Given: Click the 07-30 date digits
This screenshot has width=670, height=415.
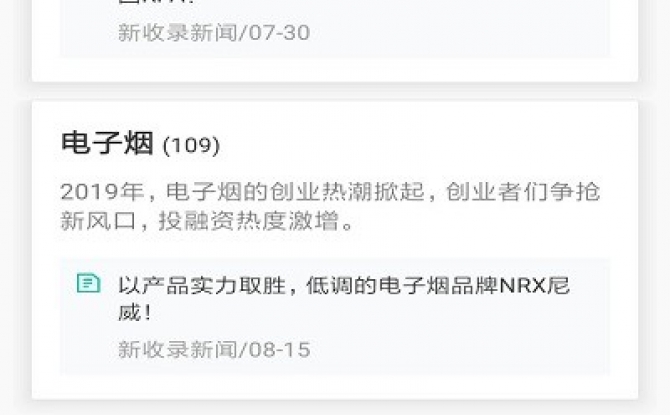Looking at the screenshot, I should 279,33.
